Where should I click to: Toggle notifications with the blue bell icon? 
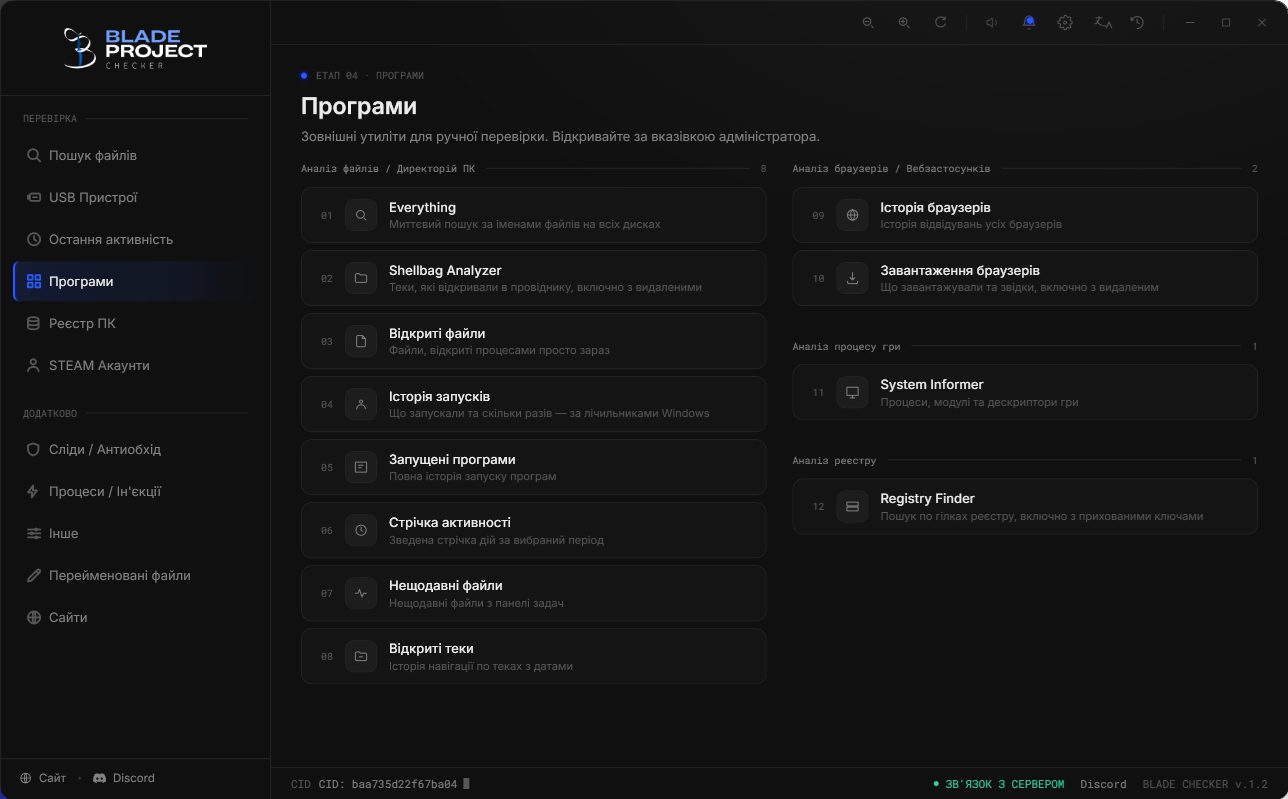[1029, 22]
